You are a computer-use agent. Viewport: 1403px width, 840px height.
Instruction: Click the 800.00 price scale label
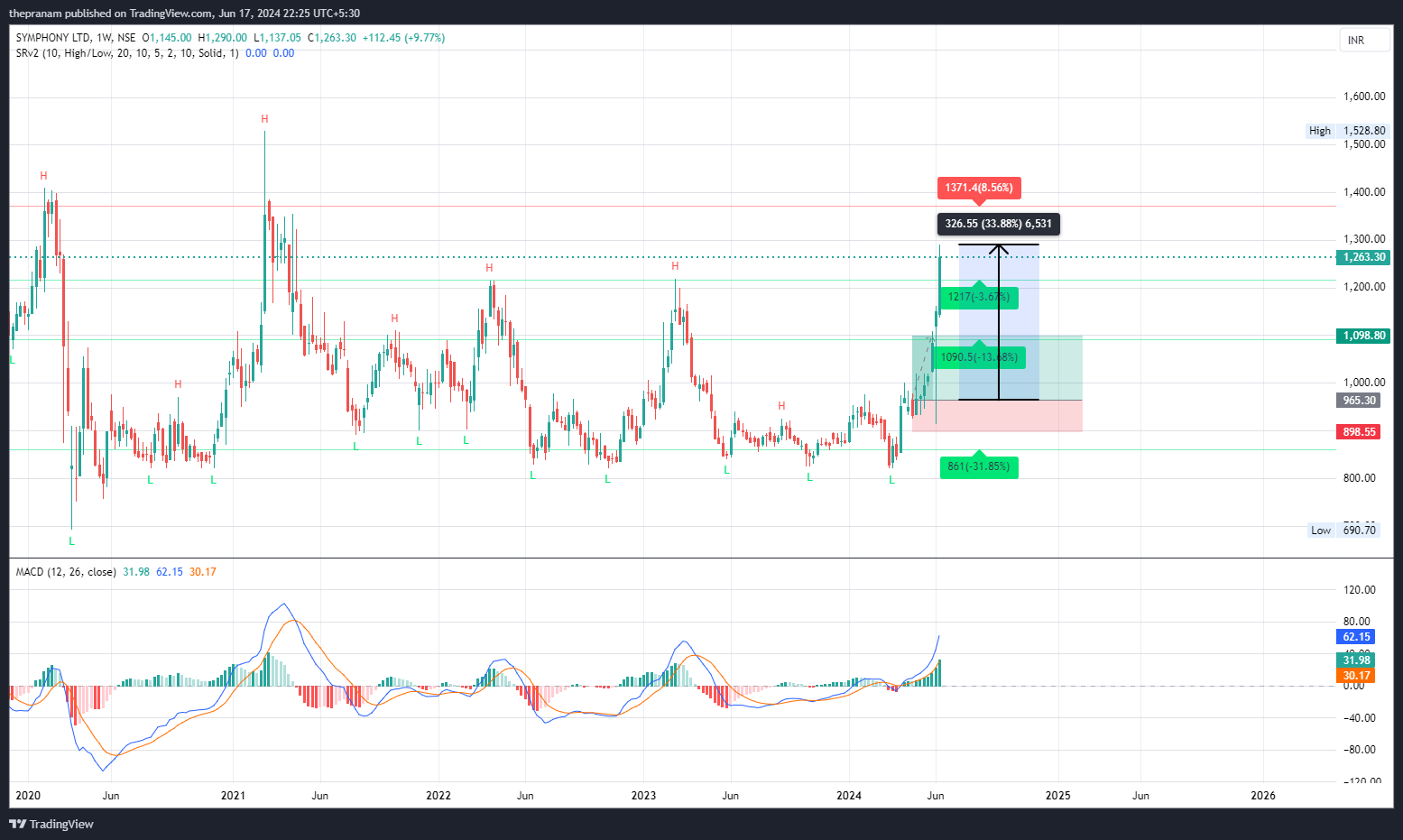[1360, 478]
